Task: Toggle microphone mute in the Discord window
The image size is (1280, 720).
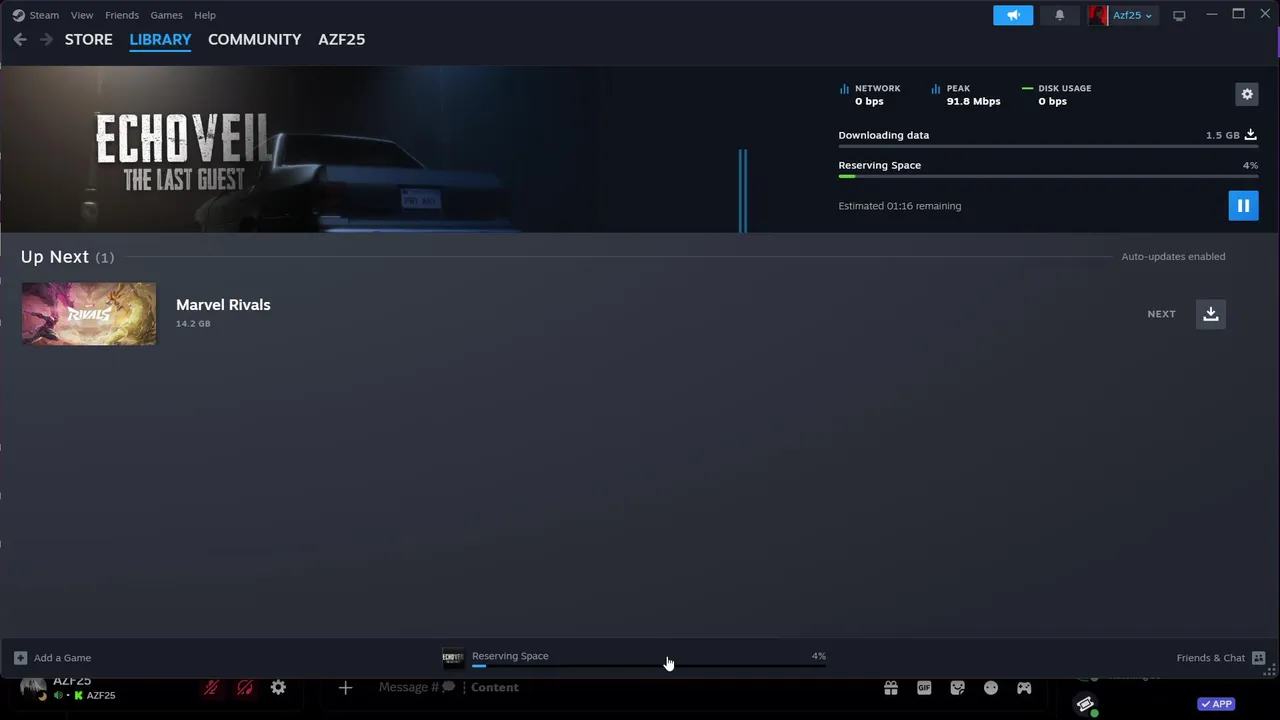Action: pyautogui.click(x=211, y=688)
